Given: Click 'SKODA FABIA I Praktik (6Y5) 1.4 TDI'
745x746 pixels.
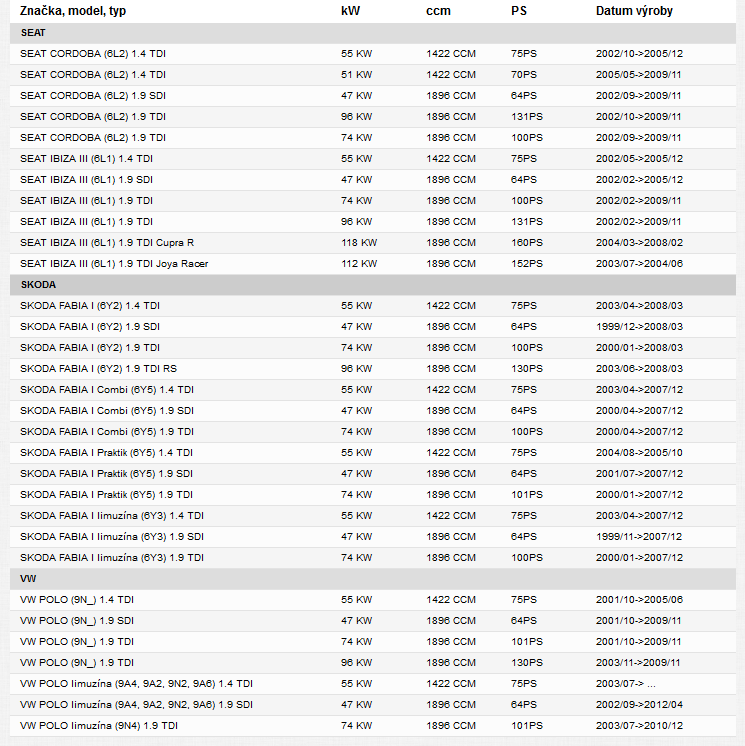Looking at the screenshot, I should click(x=107, y=452).
